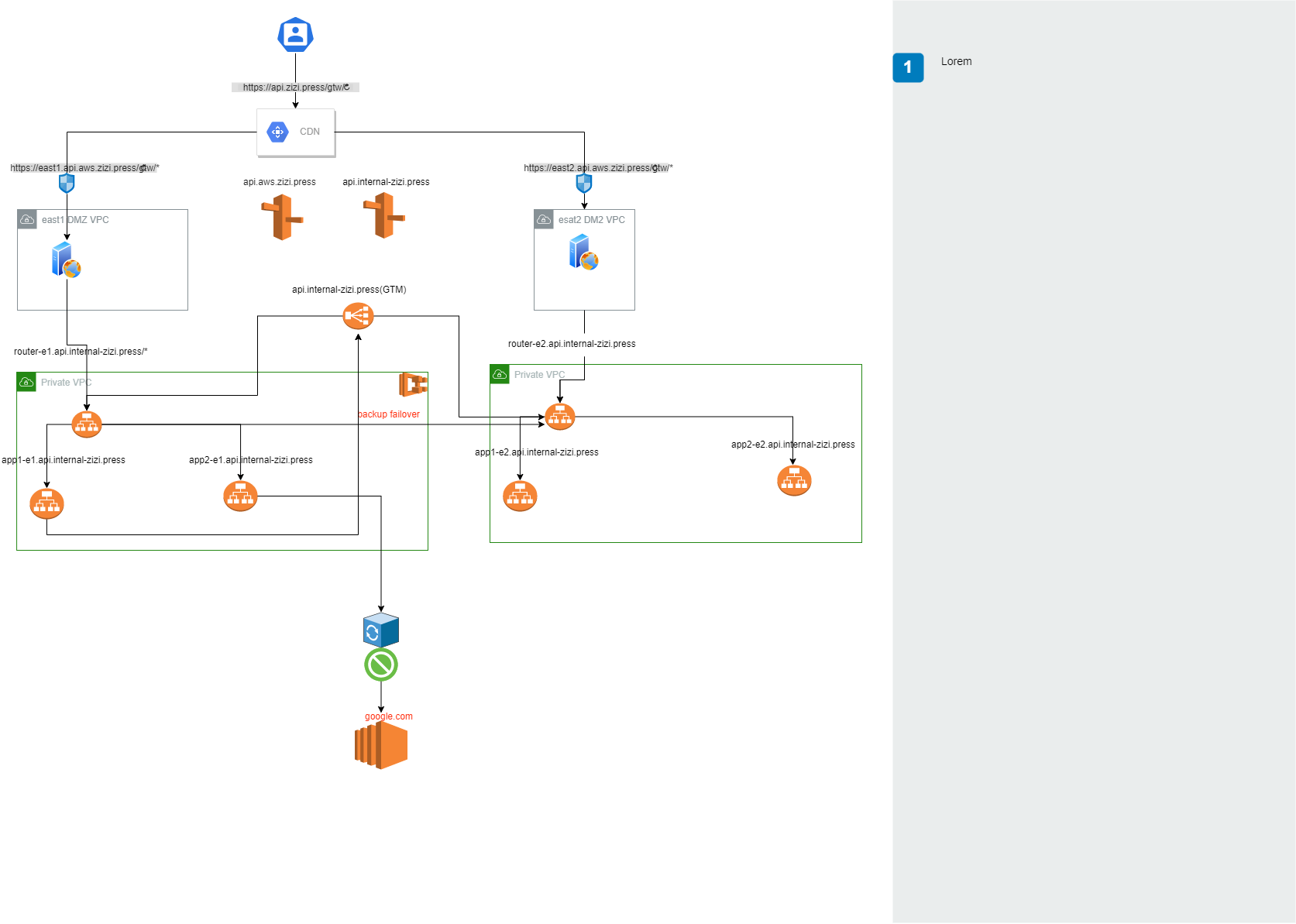Viewport: 1296px width, 924px height.
Task: Select the Lorem text in side panel
Action: (x=956, y=61)
